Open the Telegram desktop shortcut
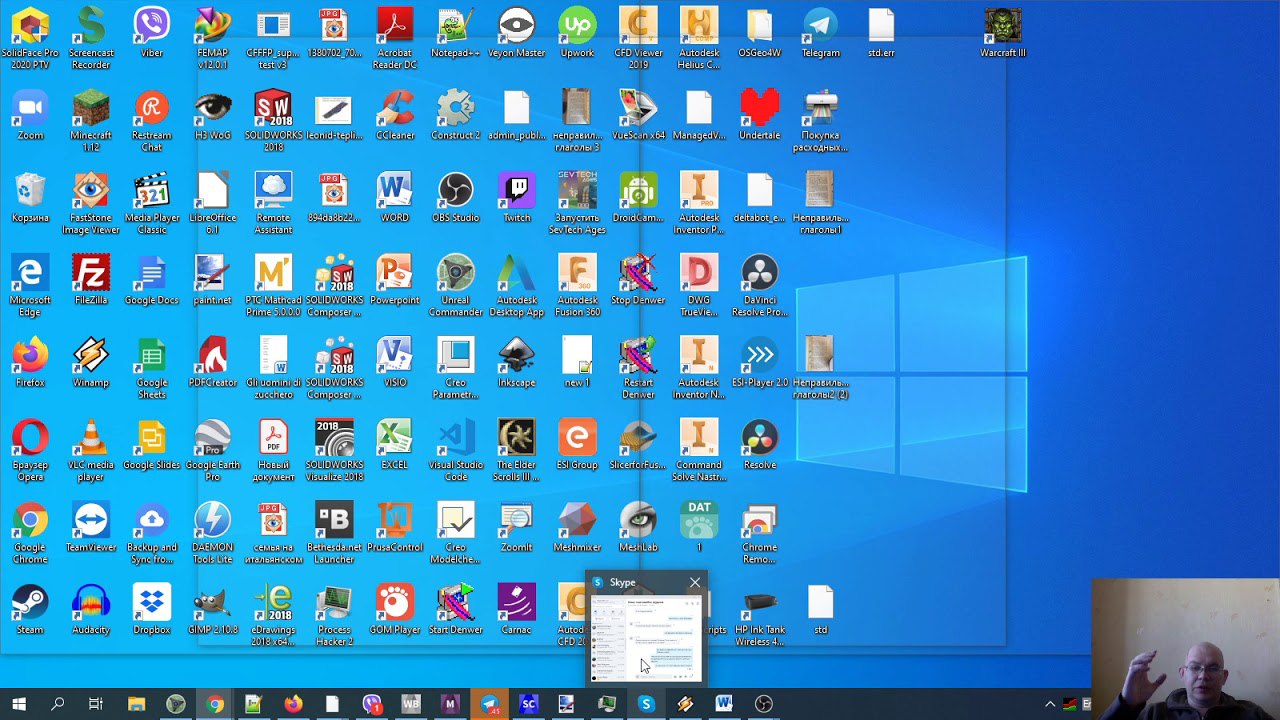1280x720 pixels. 821,33
